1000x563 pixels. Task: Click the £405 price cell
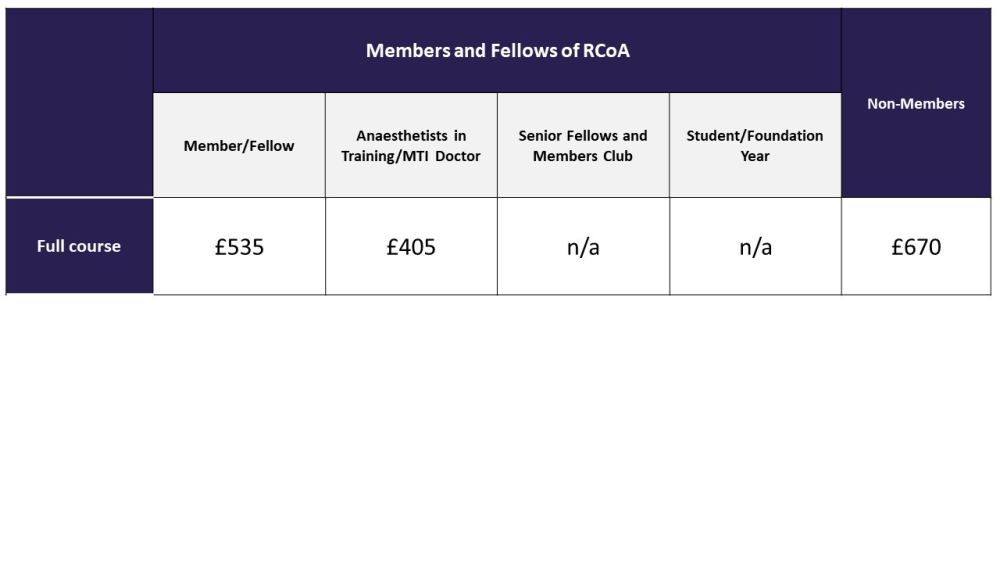[411, 247]
